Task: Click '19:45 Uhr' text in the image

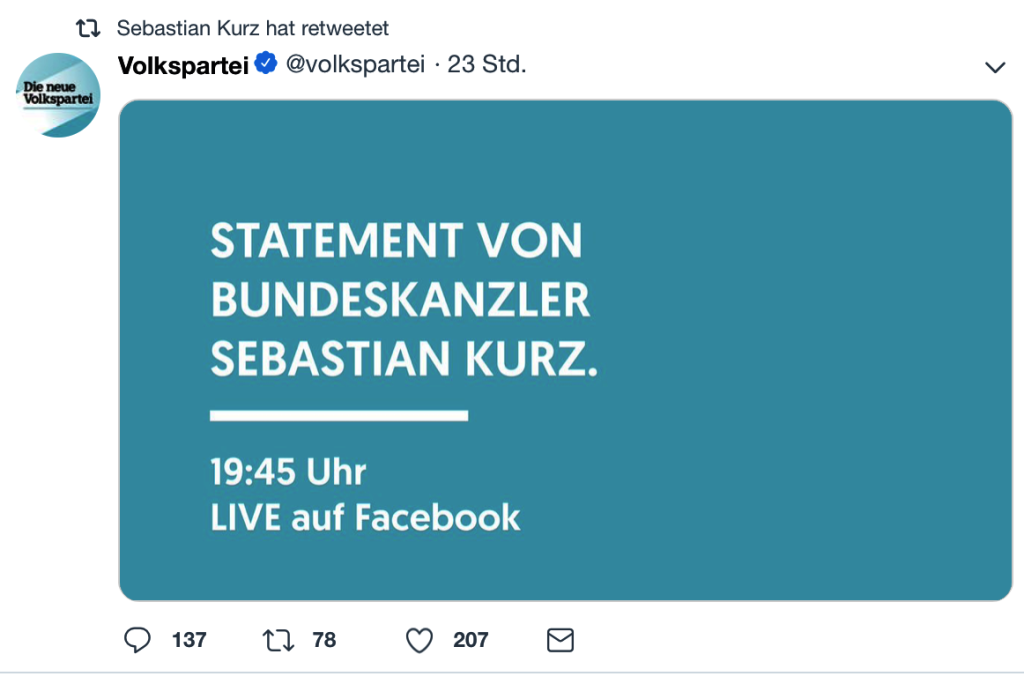Action: [x=288, y=470]
